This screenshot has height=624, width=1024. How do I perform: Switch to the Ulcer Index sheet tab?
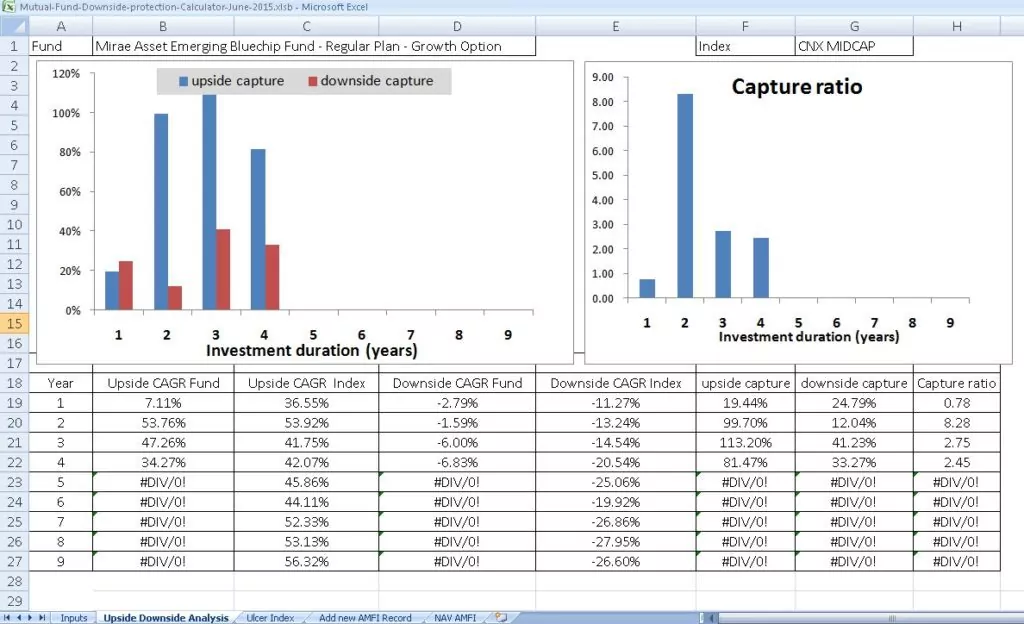270,617
